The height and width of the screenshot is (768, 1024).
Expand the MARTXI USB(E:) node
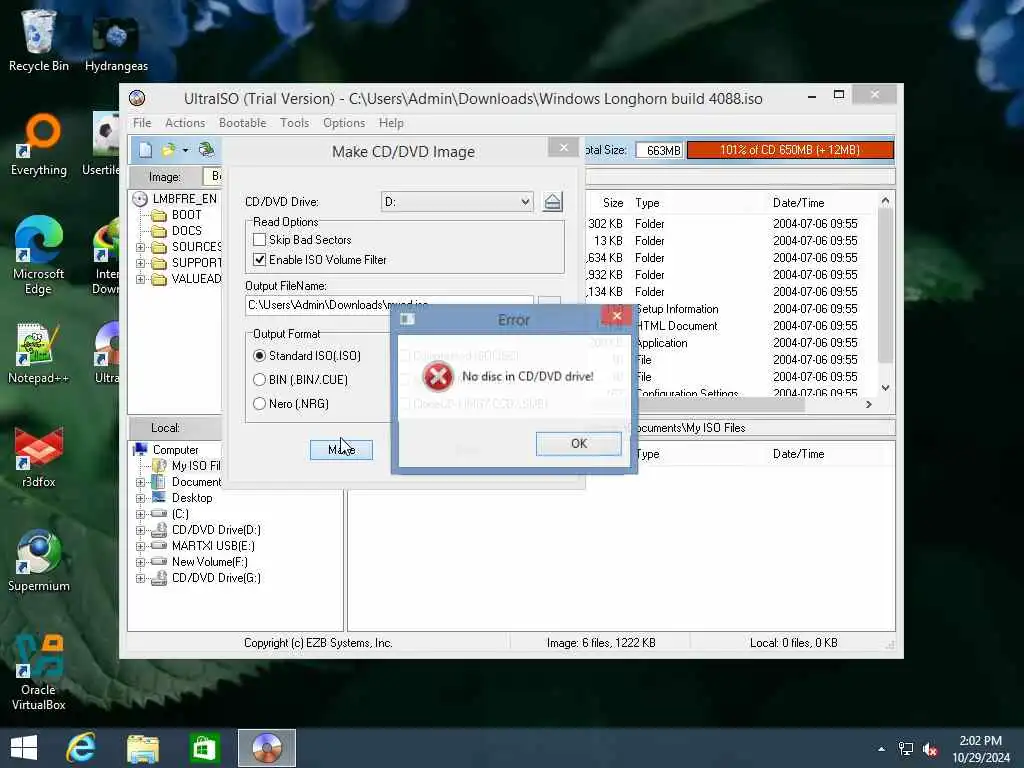pos(140,546)
